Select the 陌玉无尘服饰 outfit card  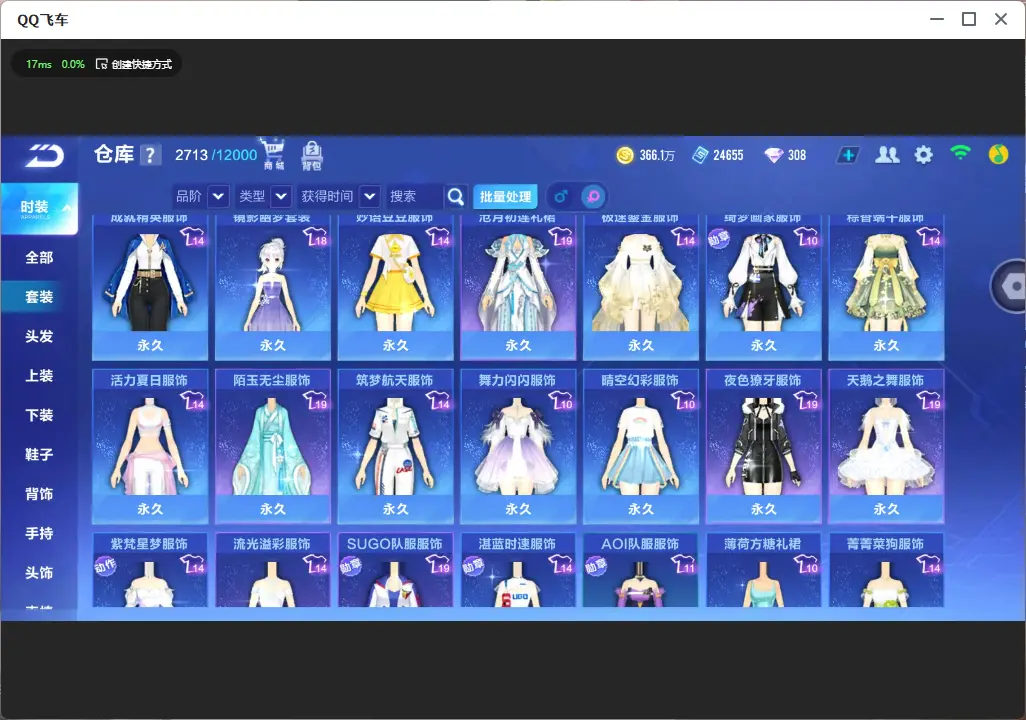coord(273,446)
